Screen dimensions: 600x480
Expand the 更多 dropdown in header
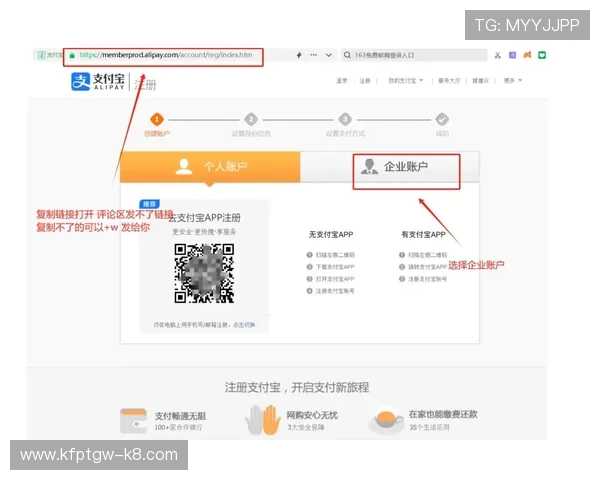(513, 81)
